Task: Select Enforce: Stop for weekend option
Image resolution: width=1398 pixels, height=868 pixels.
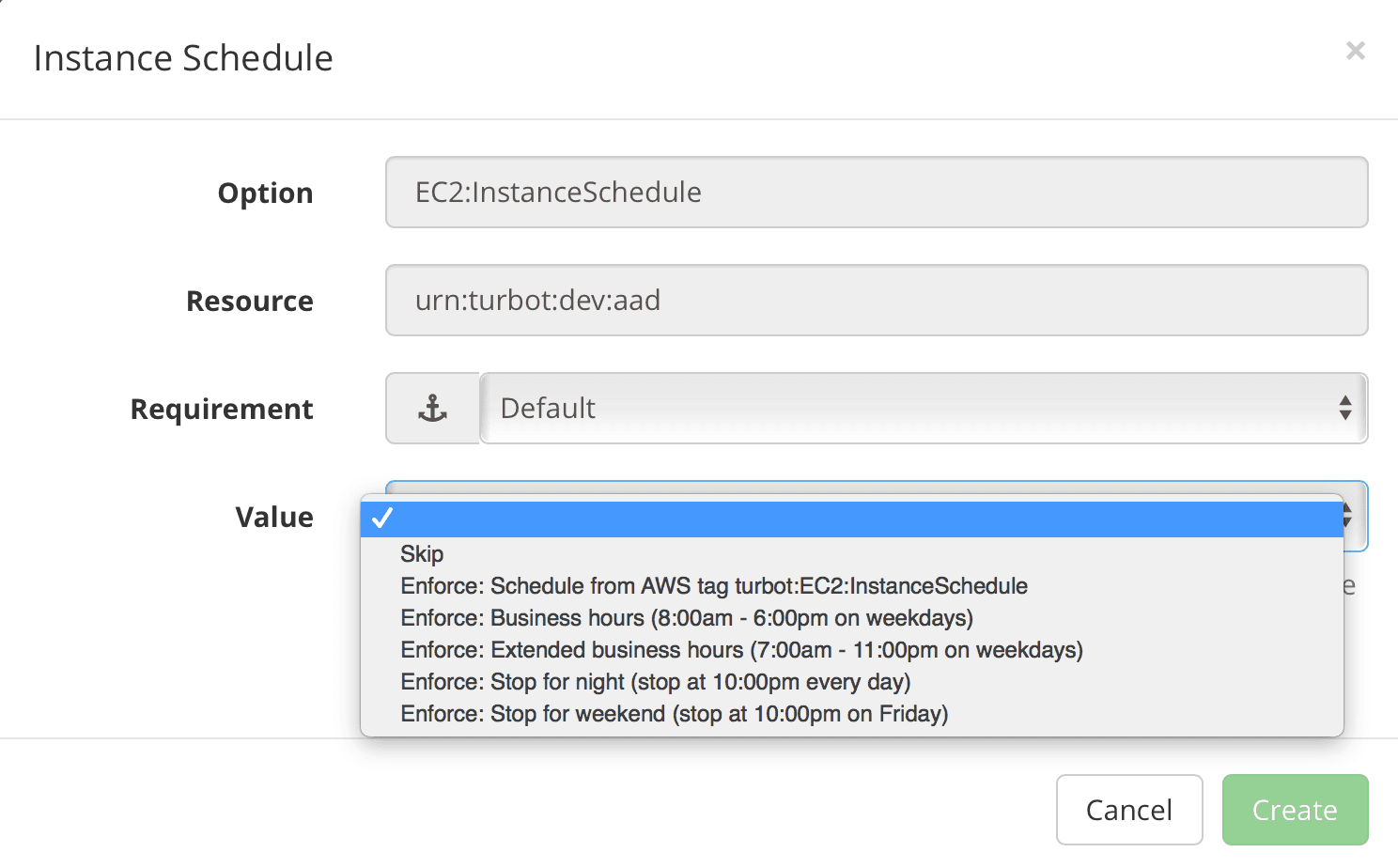Action: tap(852, 714)
